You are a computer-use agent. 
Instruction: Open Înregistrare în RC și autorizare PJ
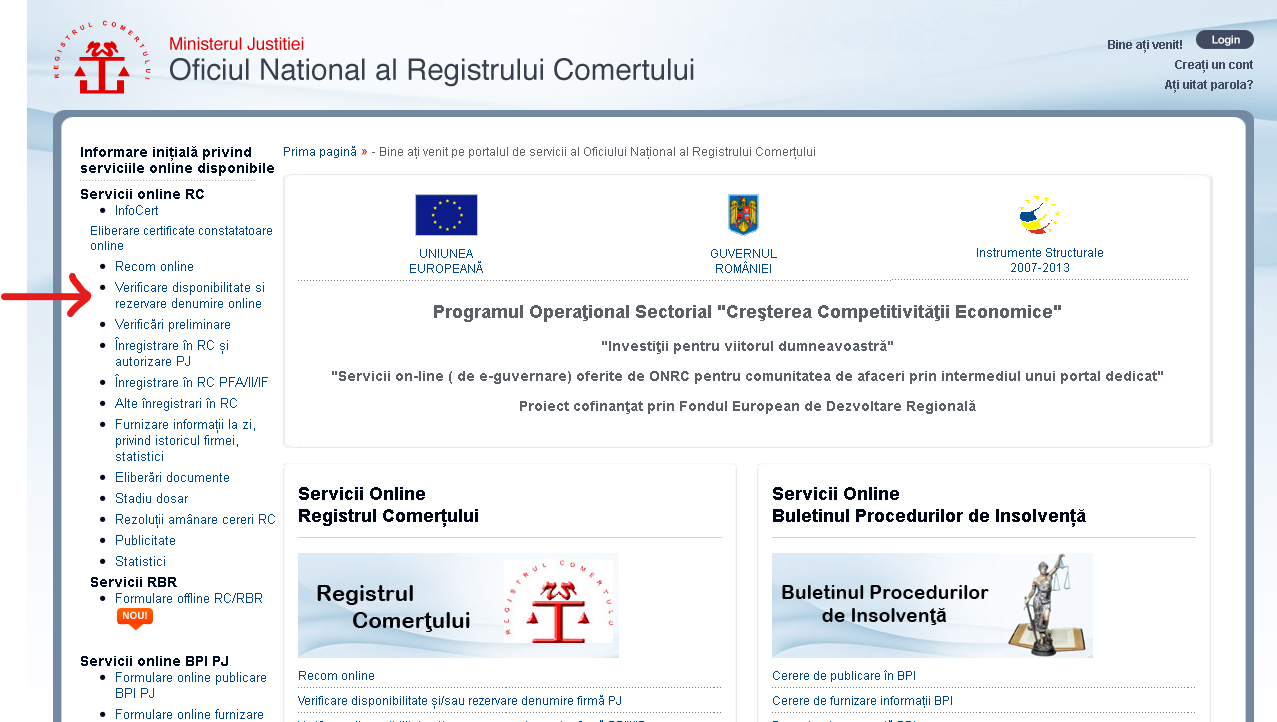coord(172,354)
